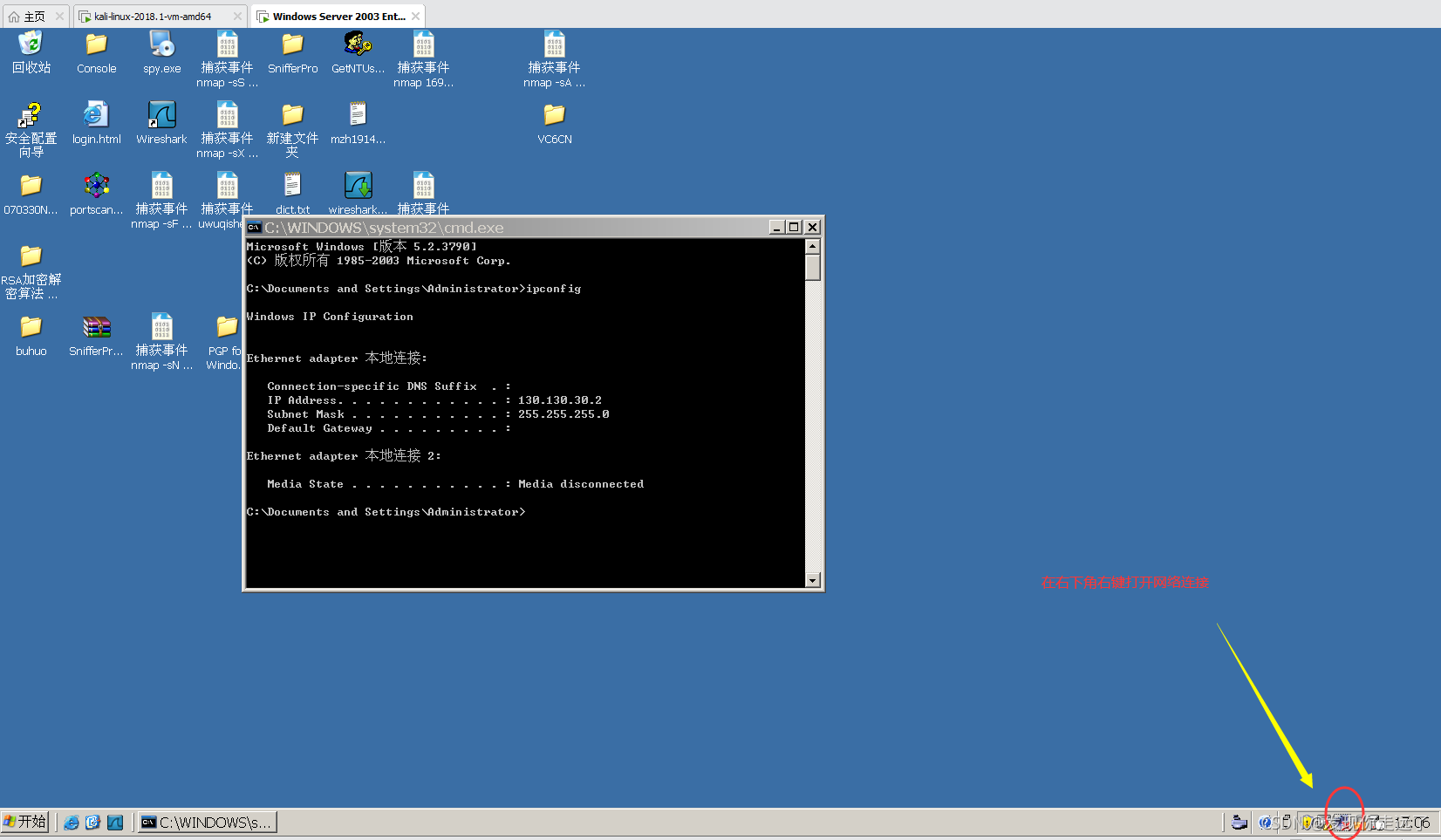Open the 开始 Start menu

click(x=25, y=823)
